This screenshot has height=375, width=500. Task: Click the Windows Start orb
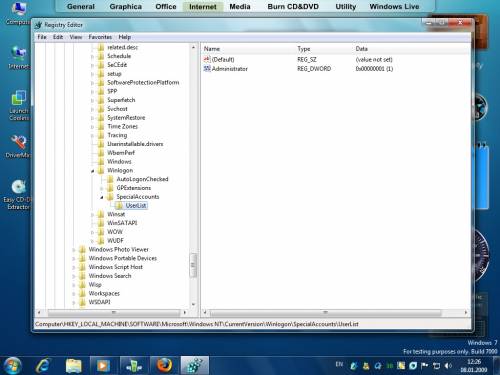click(x=13, y=366)
